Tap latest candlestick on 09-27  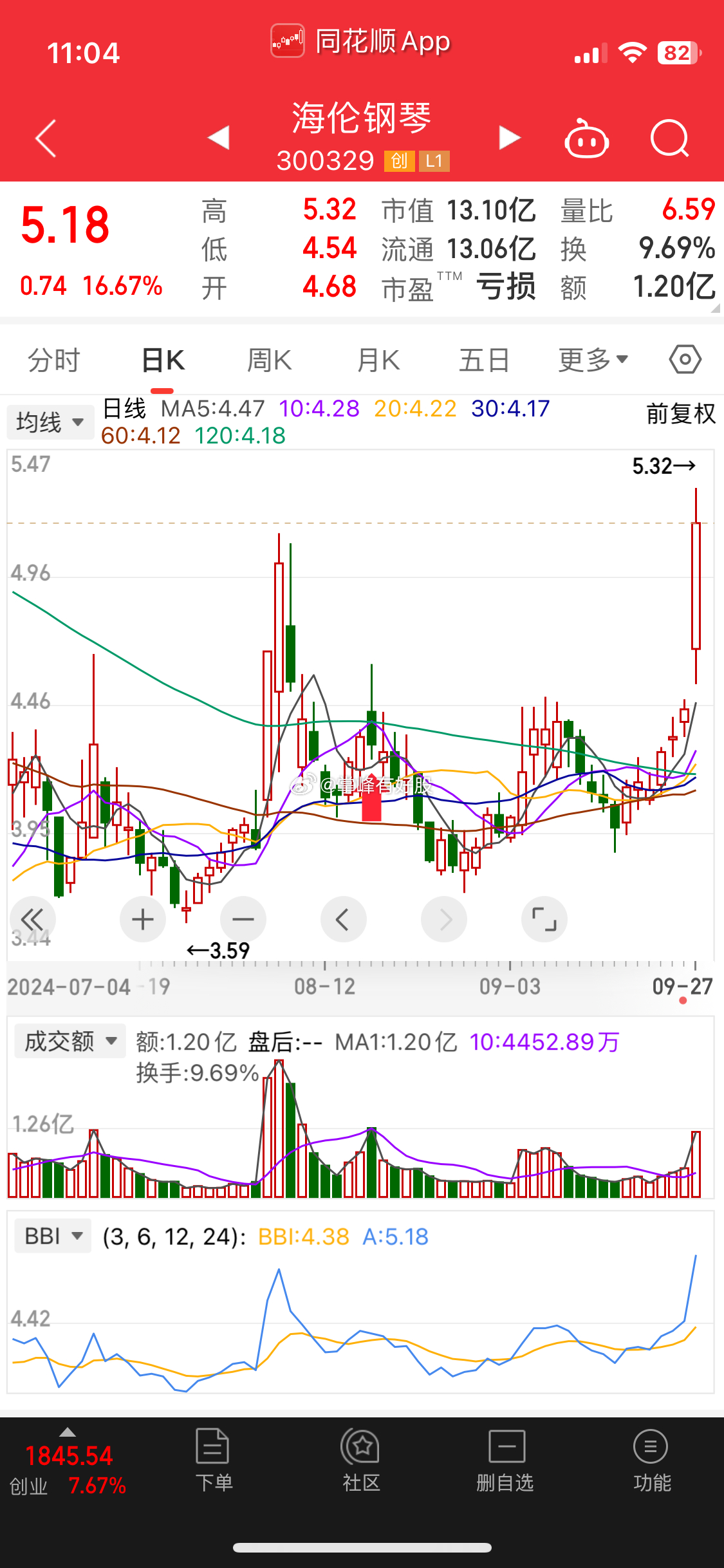[x=696, y=585]
